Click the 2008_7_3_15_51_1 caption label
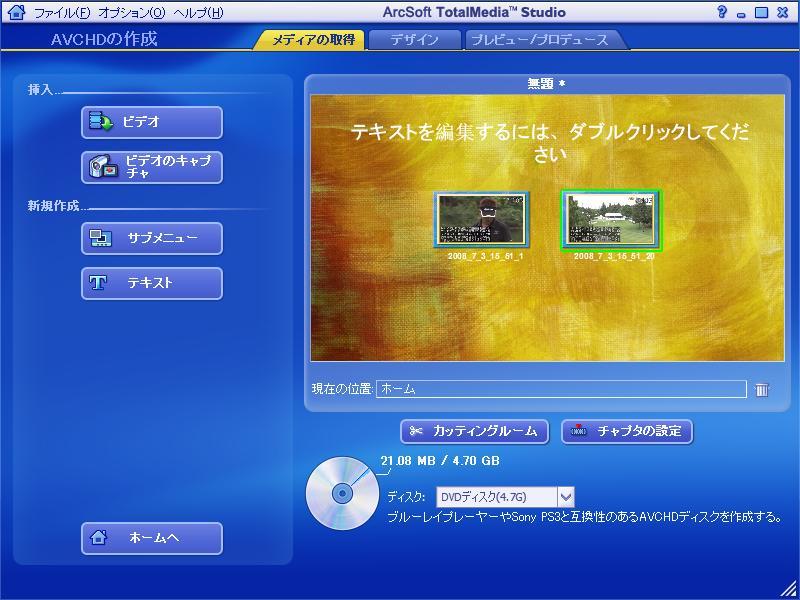 (x=485, y=256)
